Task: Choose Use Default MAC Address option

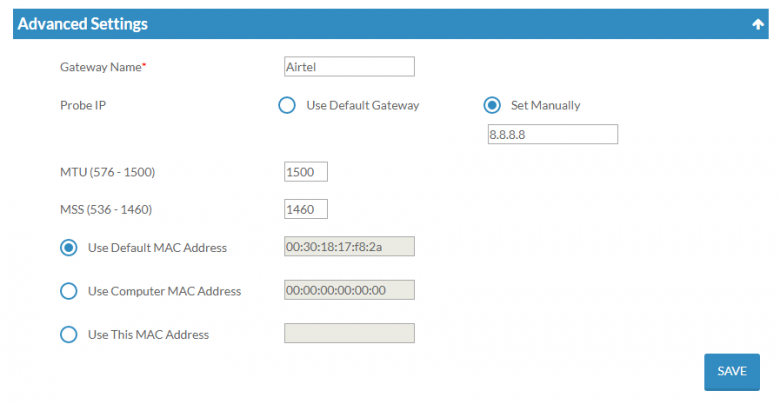Action: pyautogui.click(x=69, y=247)
